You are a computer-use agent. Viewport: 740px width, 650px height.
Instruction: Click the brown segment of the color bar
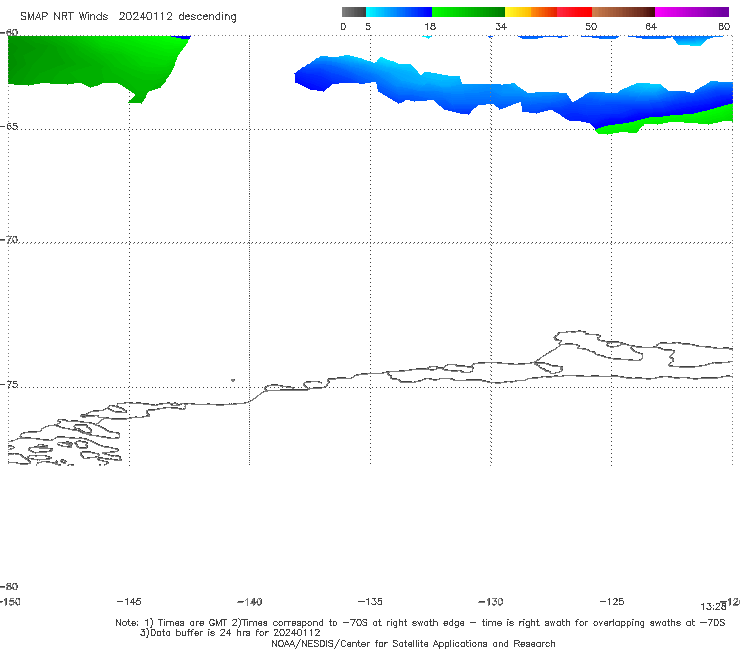623,12
